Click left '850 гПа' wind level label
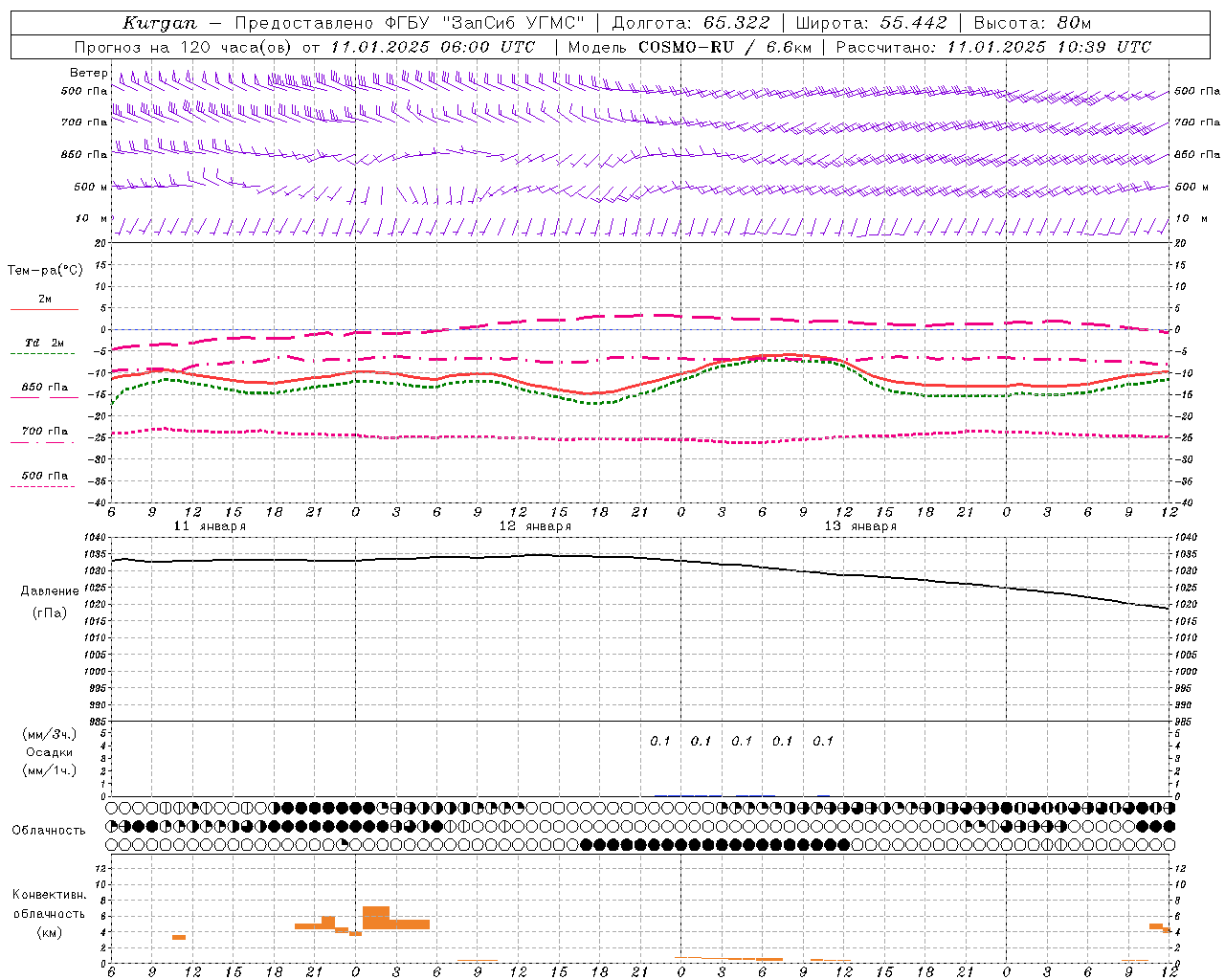The width and height of the screenshot is (1225, 980). click(x=84, y=154)
